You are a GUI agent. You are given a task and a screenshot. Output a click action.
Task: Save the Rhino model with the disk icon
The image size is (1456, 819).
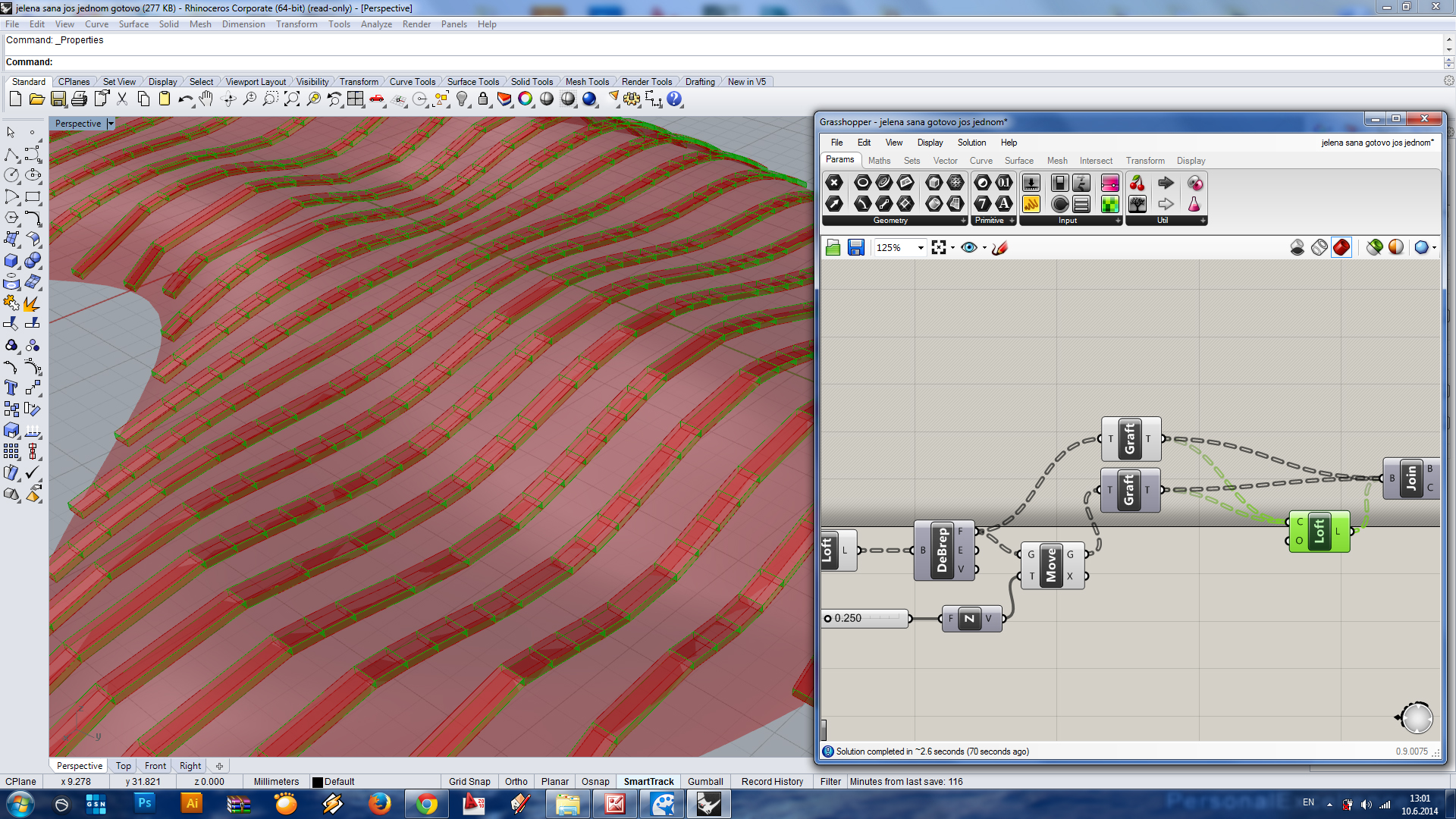pos(58,99)
